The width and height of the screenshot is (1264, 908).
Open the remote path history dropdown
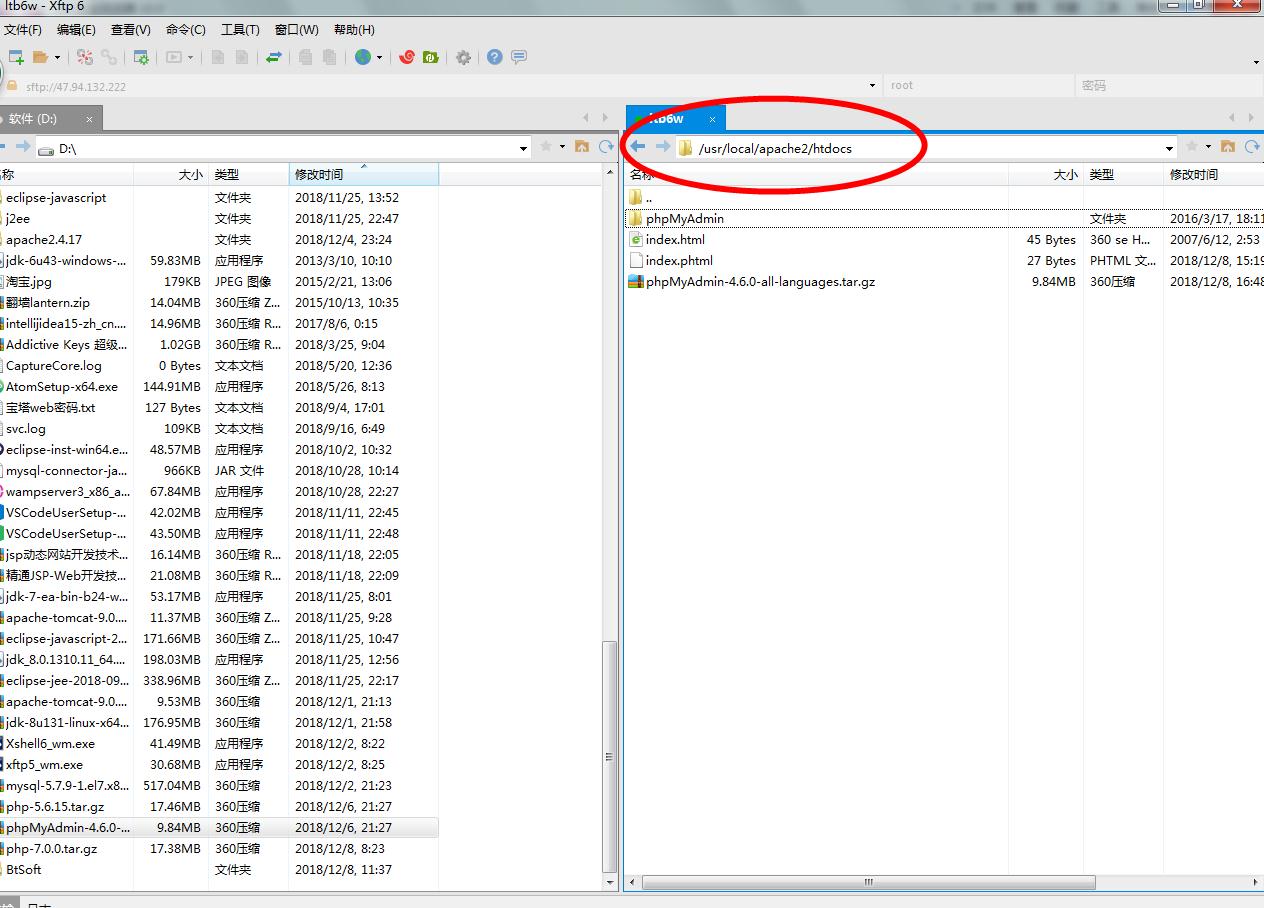(1169, 149)
